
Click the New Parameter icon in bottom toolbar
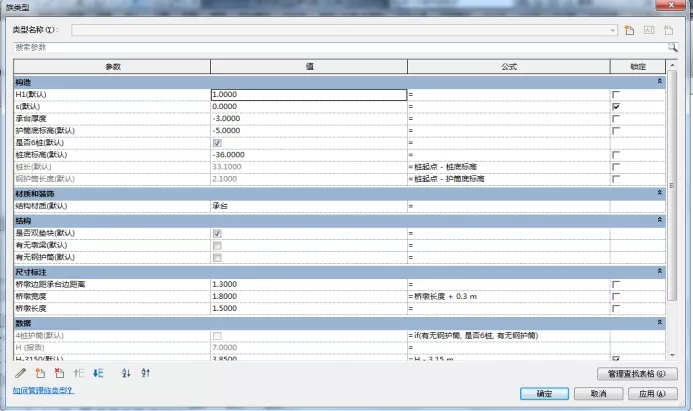click(40, 373)
